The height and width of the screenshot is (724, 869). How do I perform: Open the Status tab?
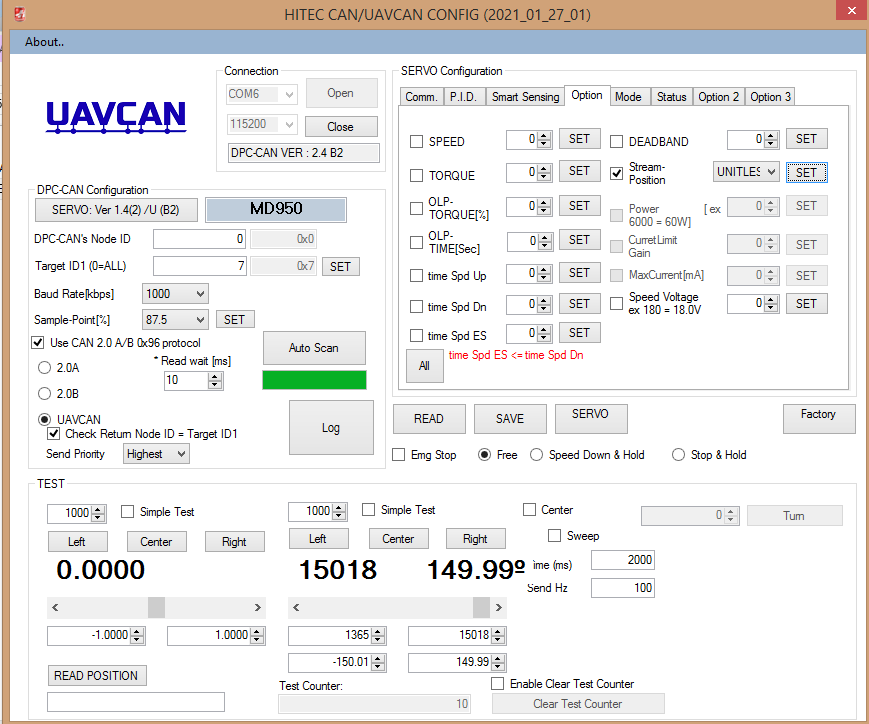[x=671, y=97]
